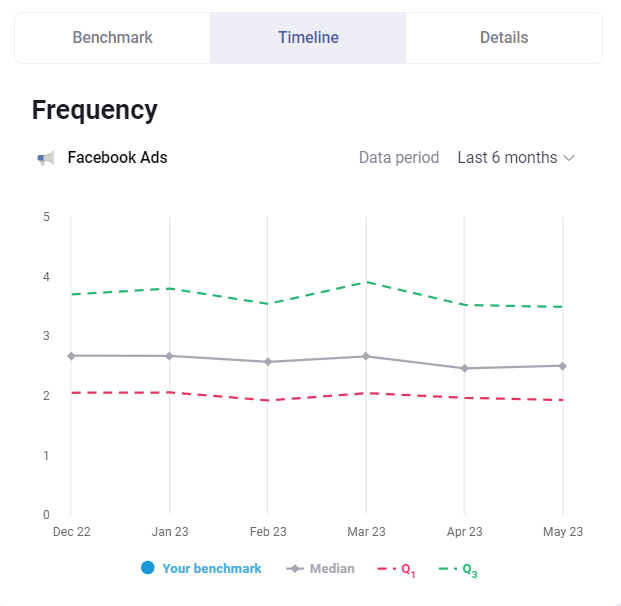Select the Timeline tab
Viewport: 621px width, 606px height.
point(308,38)
